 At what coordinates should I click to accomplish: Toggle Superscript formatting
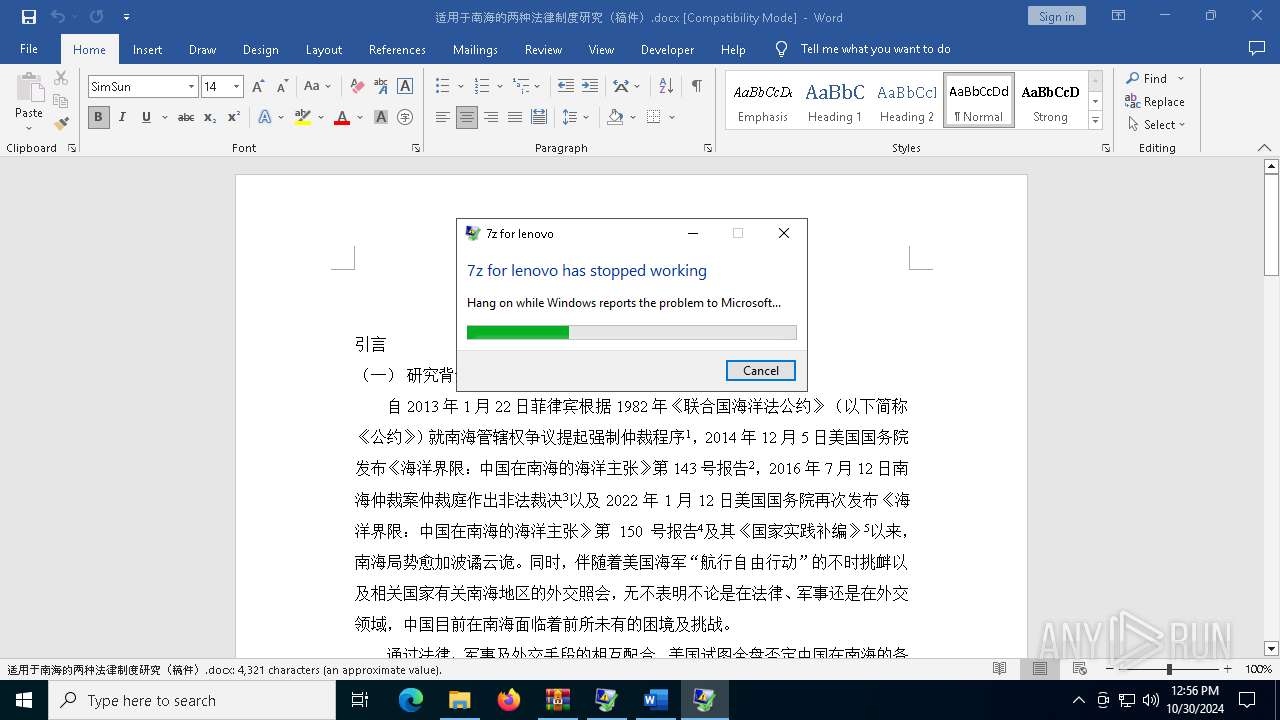click(234, 117)
